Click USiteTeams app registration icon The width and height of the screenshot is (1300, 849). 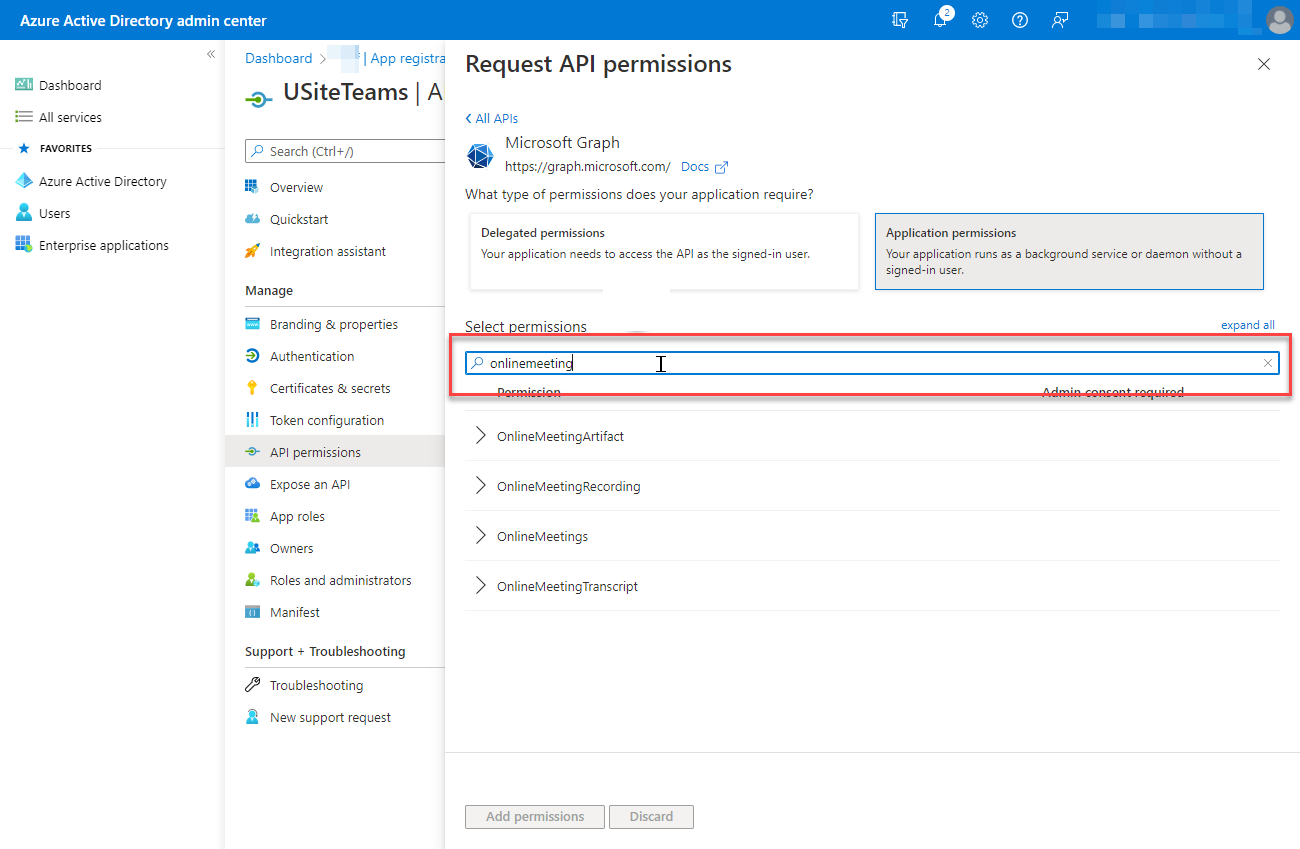point(259,98)
